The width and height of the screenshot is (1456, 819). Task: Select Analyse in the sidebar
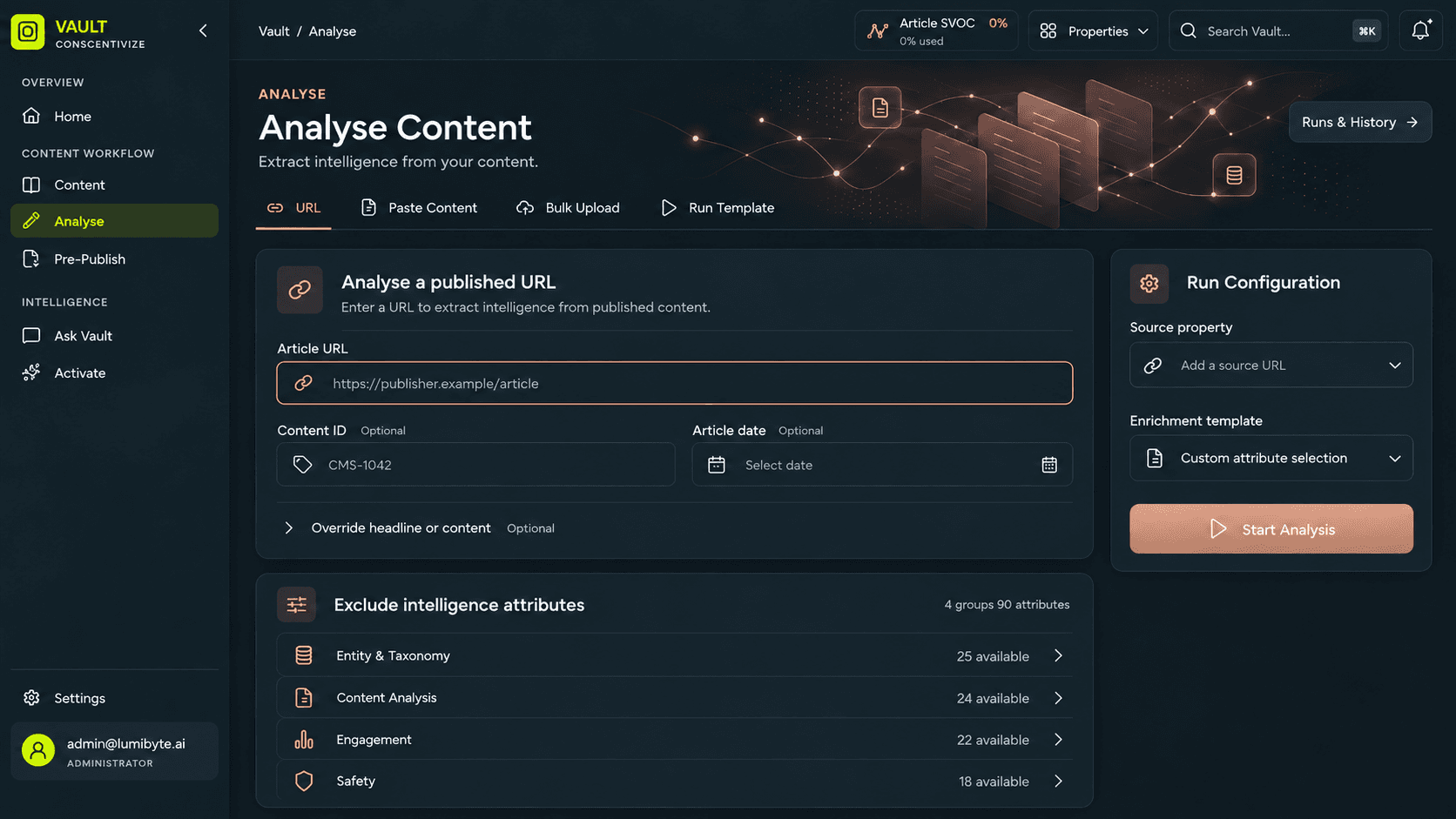114,221
